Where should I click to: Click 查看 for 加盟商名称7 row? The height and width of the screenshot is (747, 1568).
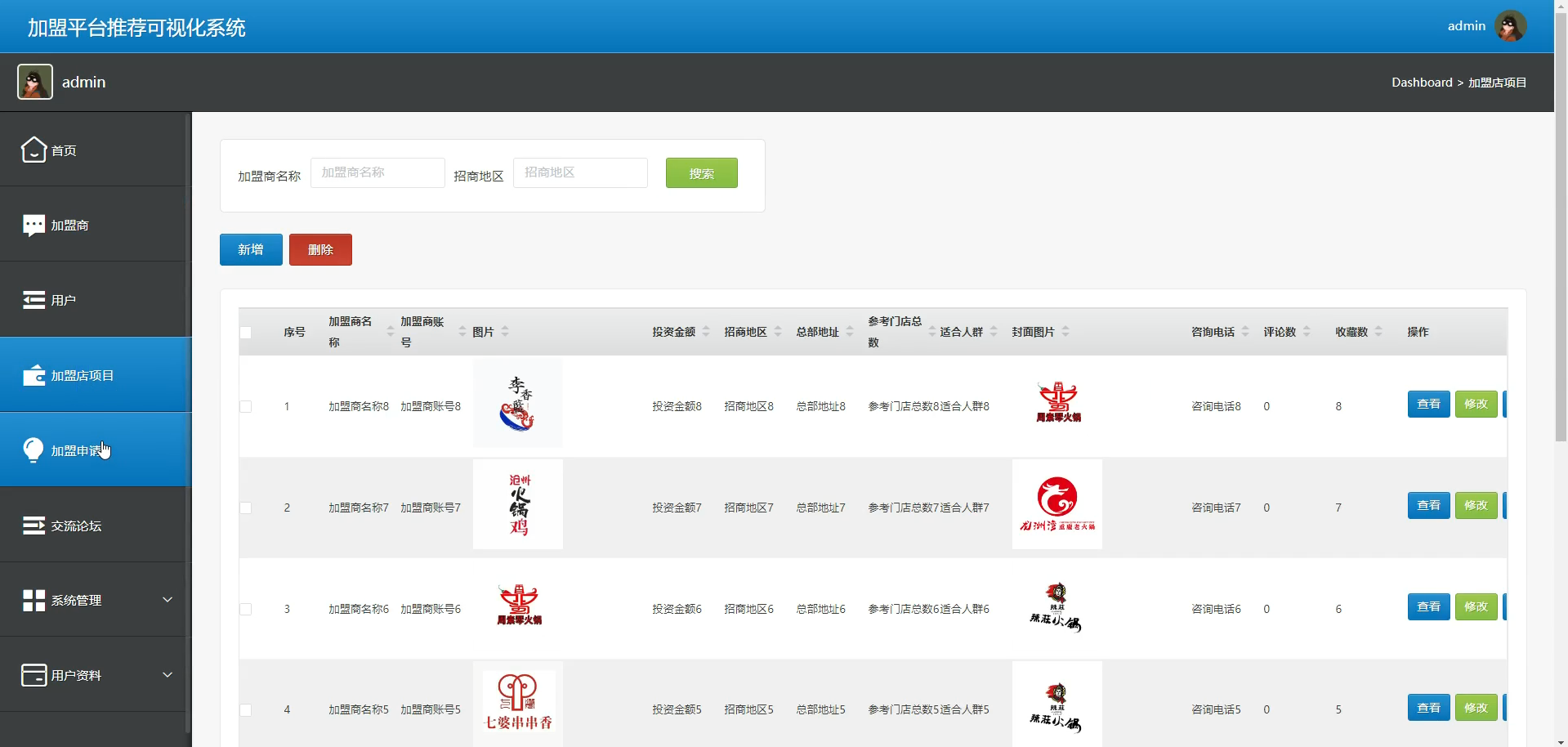click(1428, 505)
